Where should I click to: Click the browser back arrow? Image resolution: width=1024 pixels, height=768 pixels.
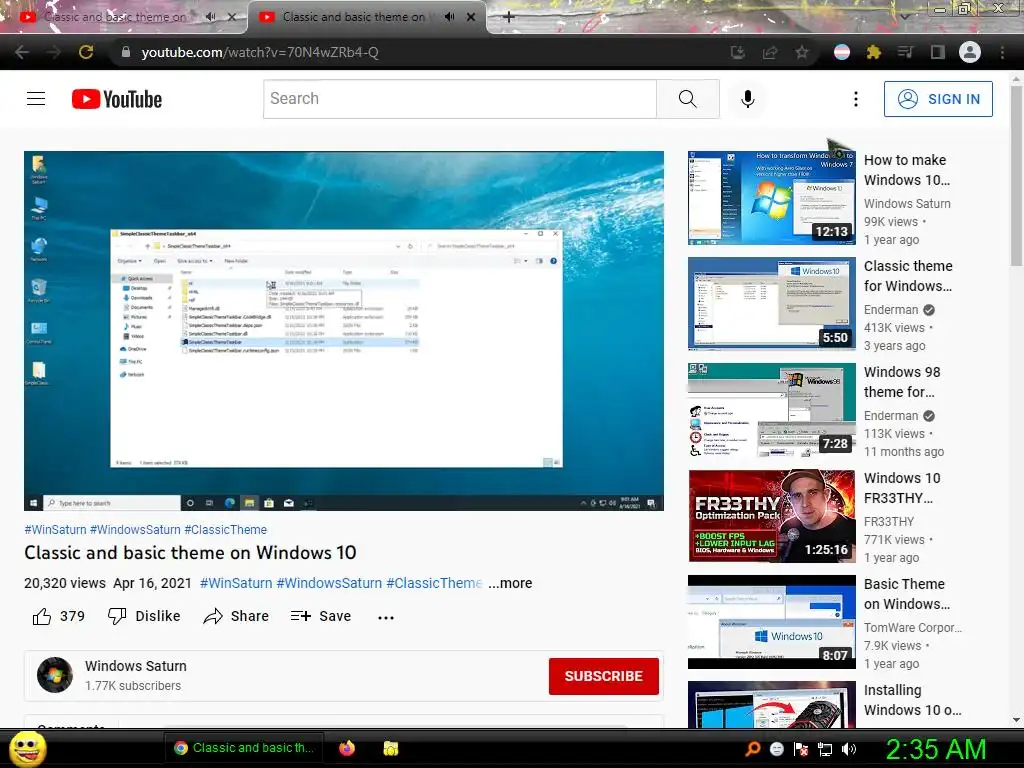point(22,52)
